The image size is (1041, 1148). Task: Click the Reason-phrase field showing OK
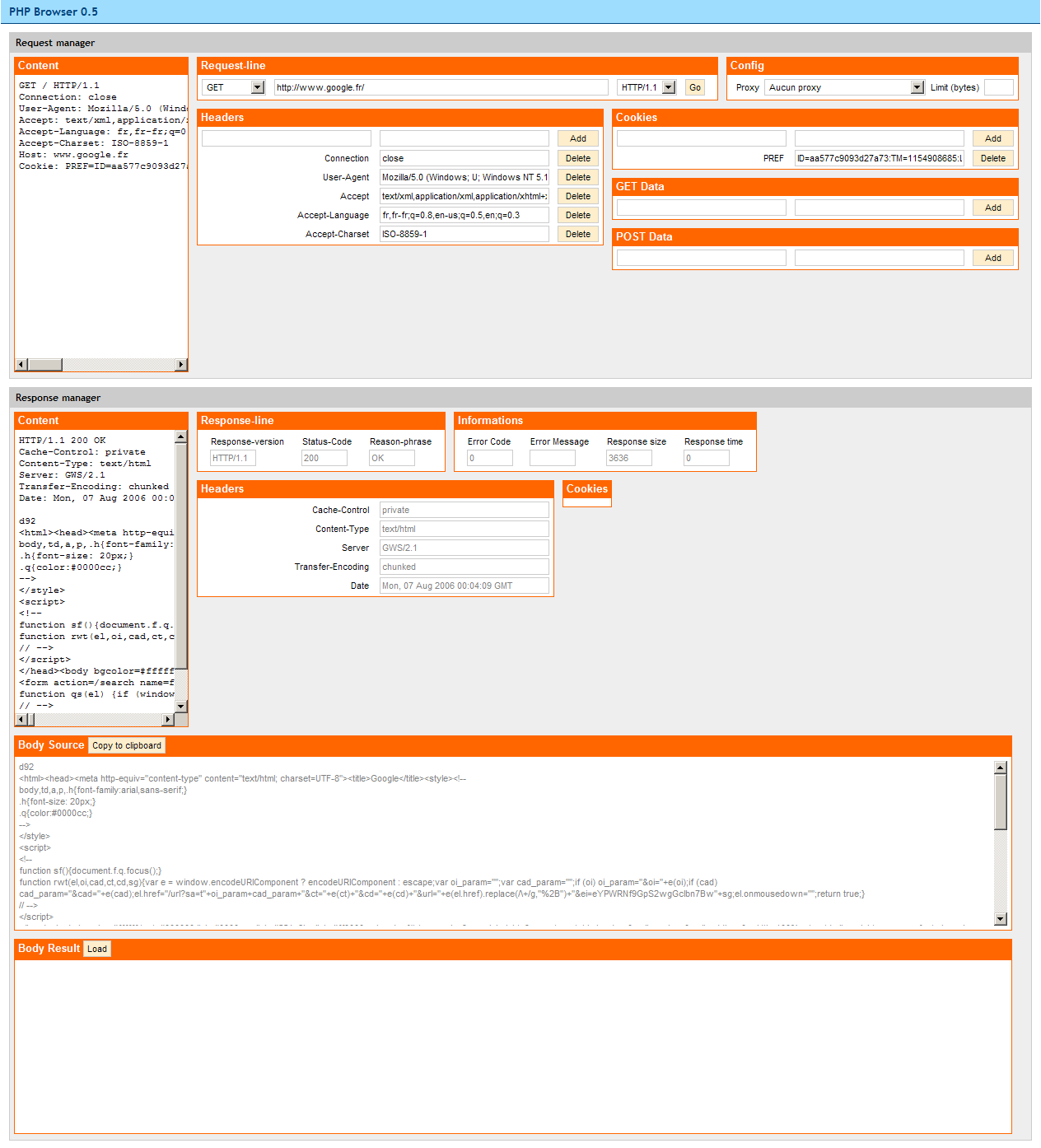[392, 458]
